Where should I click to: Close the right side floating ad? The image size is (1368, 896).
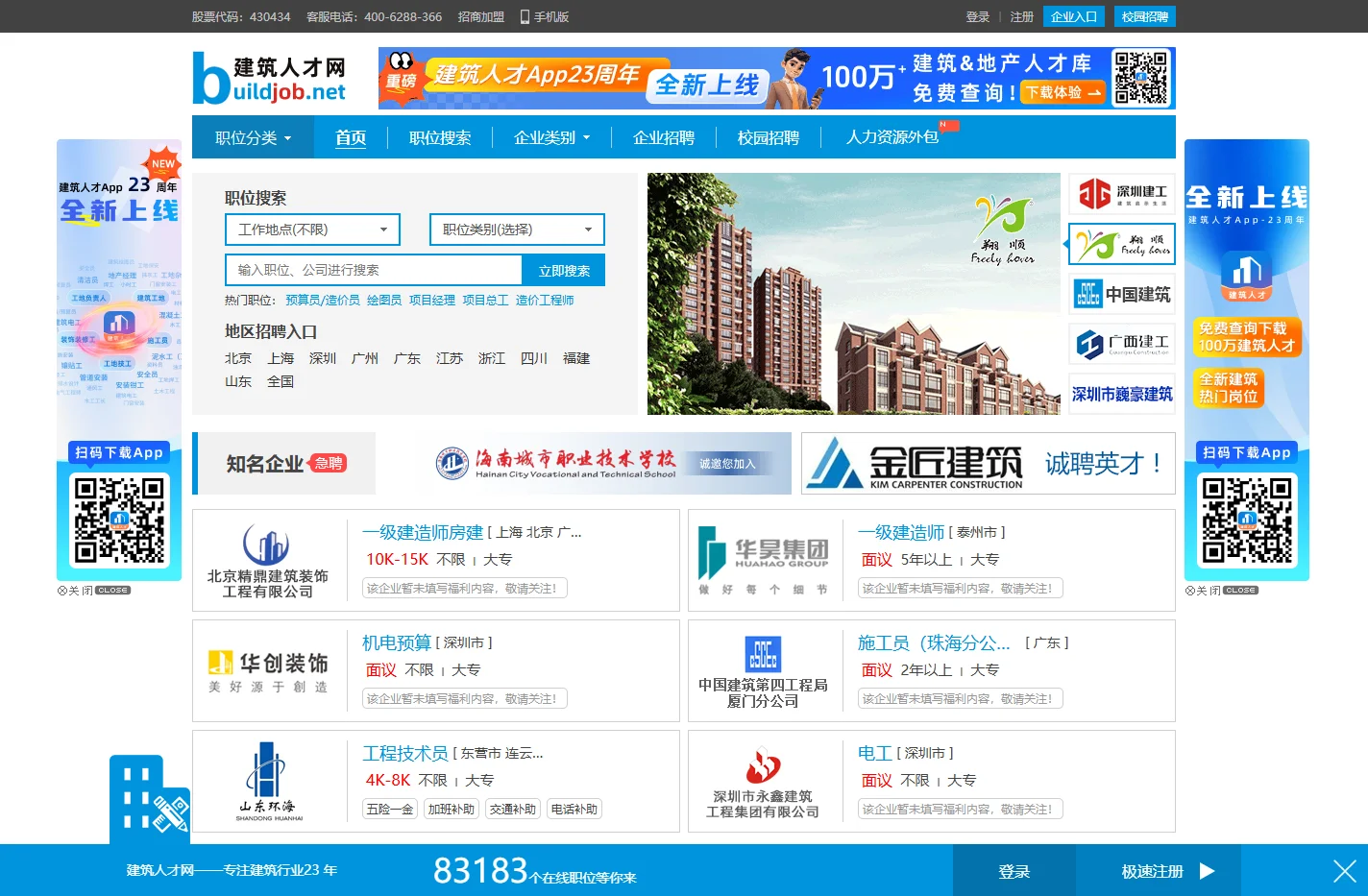[x=1221, y=591]
